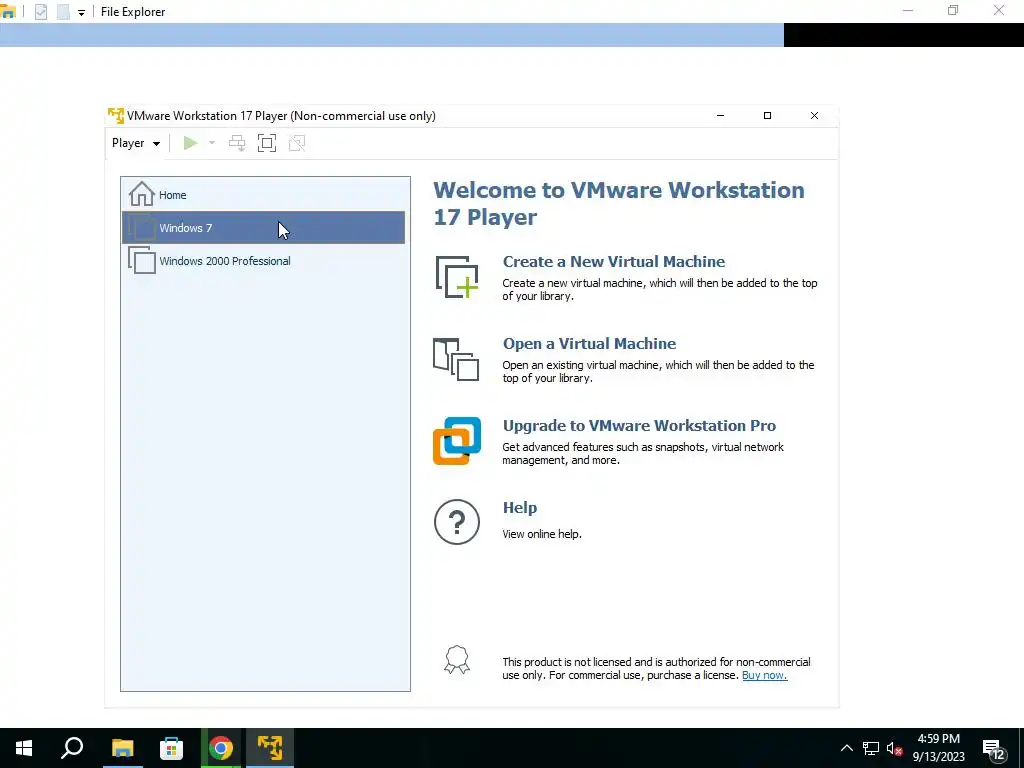Click the taskbar Search magnifier icon
Viewport: 1024px width, 768px height.
pos(72,748)
